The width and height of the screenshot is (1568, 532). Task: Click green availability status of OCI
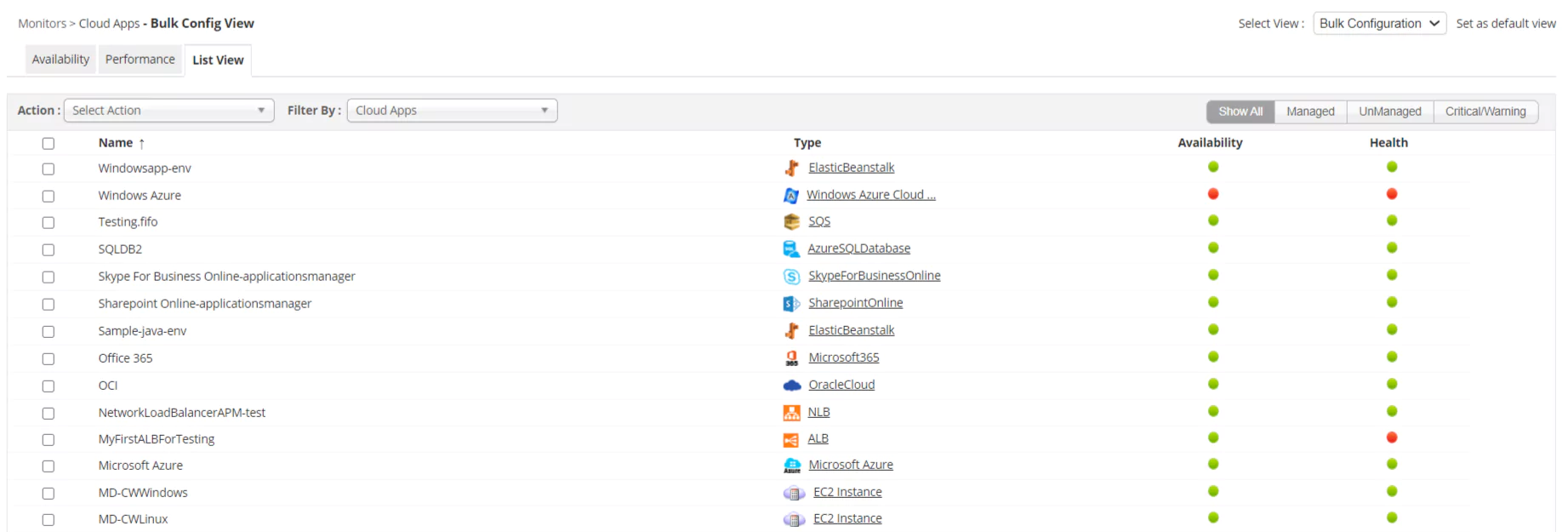click(1212, 384)
